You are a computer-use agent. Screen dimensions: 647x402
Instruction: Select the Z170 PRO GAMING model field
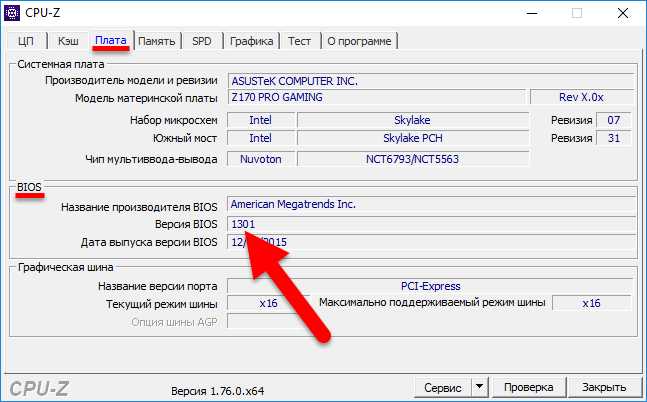click(x=377, y=97)
